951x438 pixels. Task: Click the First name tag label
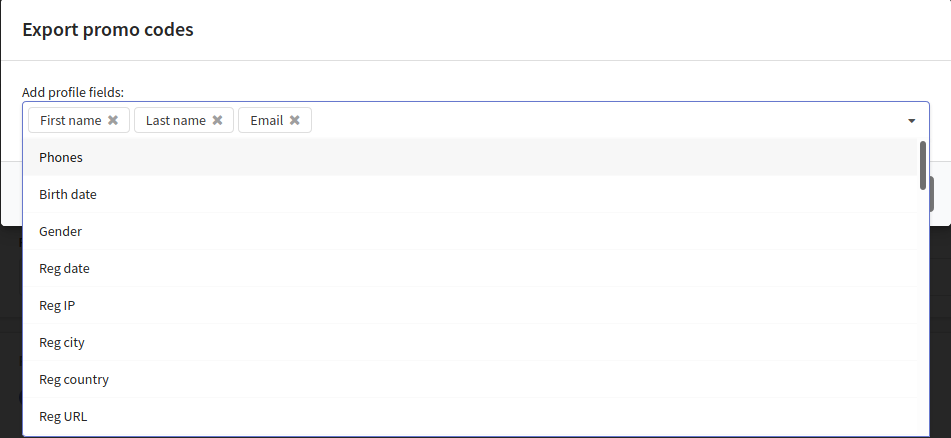tap(70, 120)
